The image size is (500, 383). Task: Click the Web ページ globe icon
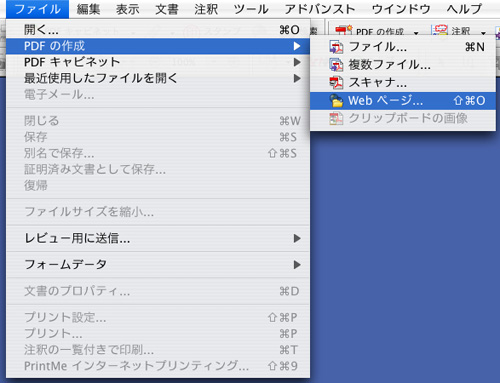[336, 101]
